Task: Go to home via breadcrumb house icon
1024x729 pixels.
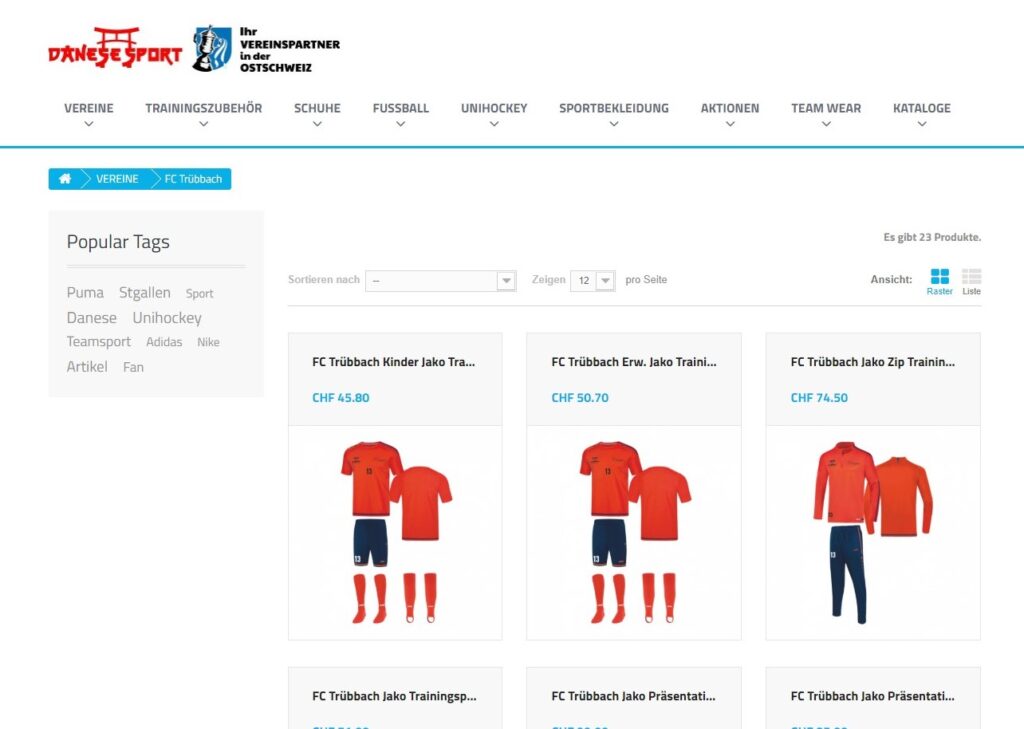Action: coord(65,179)
